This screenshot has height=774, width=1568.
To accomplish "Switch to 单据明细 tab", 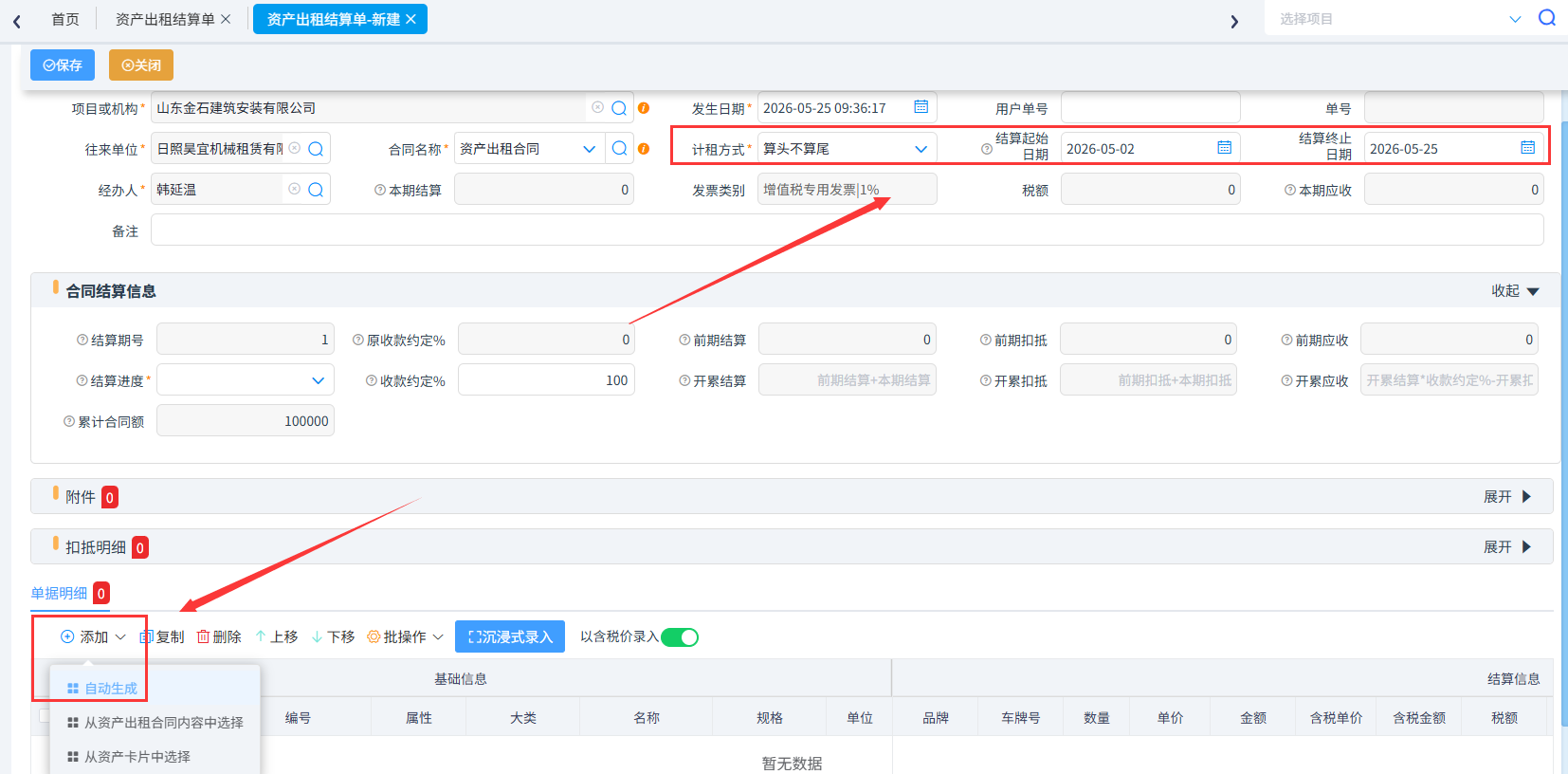I will tap(59, 593).
